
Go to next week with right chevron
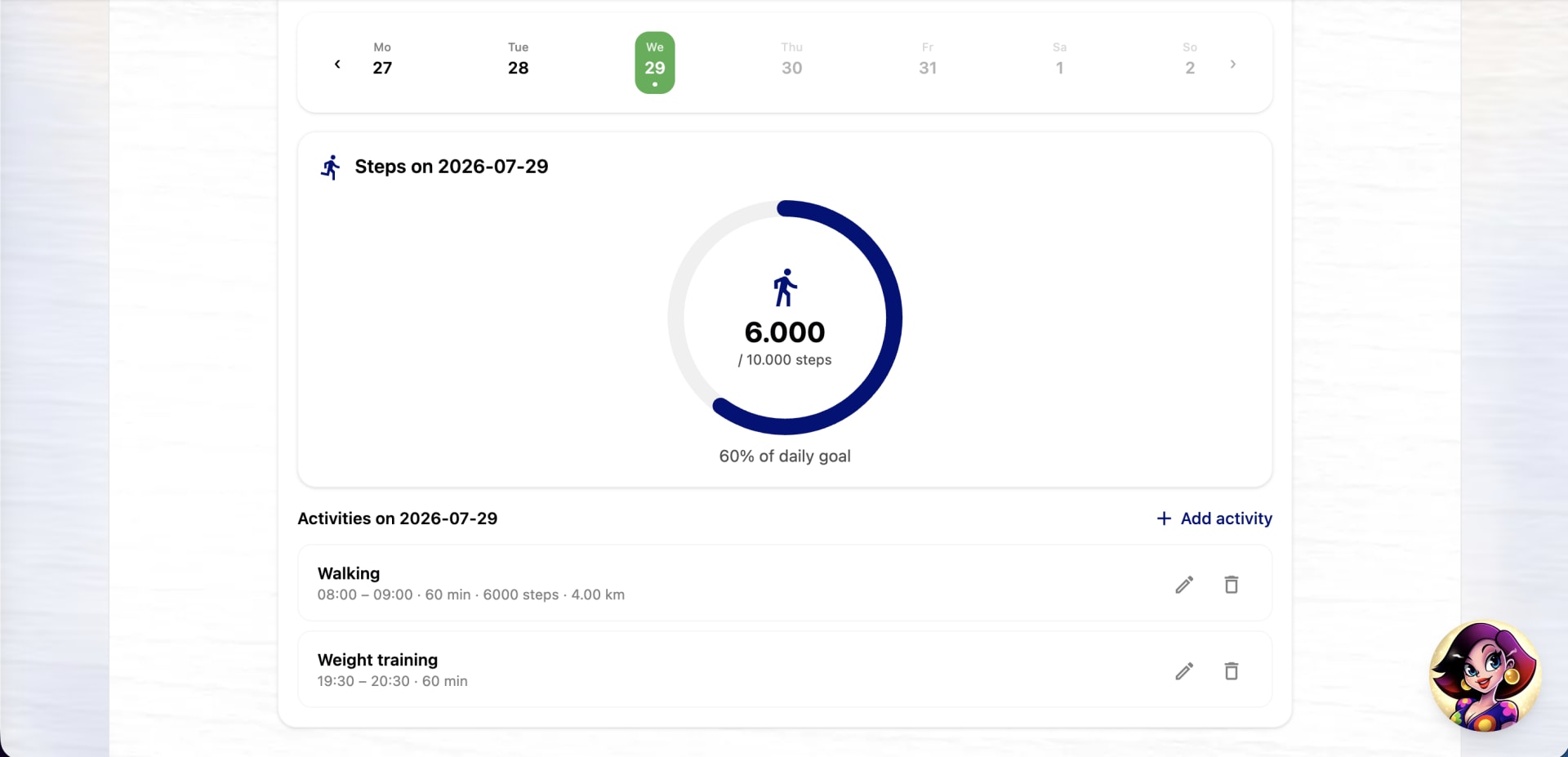[x=1232, y=64]
